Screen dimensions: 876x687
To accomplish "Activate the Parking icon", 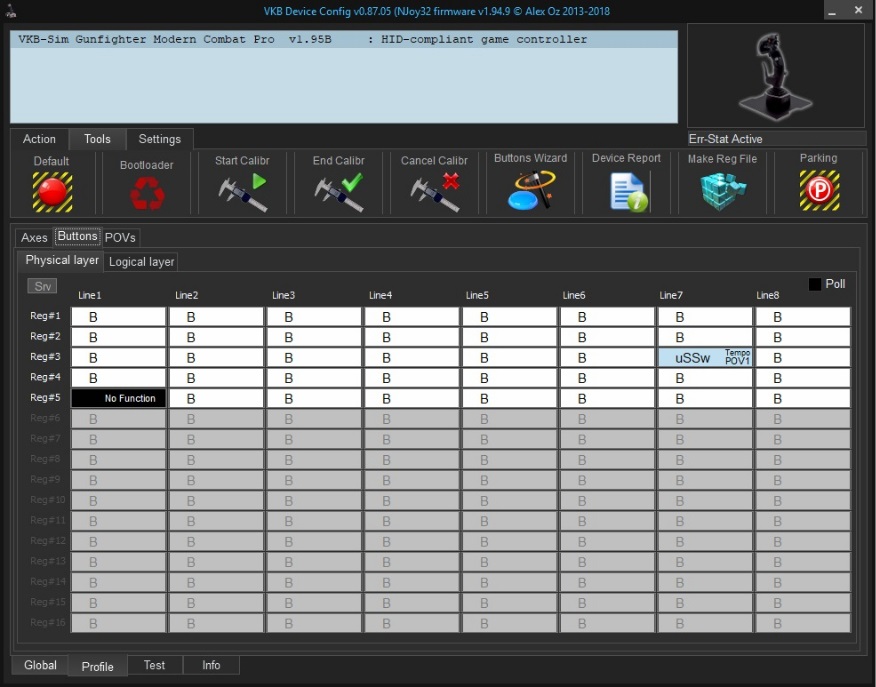I will point(819,190).
